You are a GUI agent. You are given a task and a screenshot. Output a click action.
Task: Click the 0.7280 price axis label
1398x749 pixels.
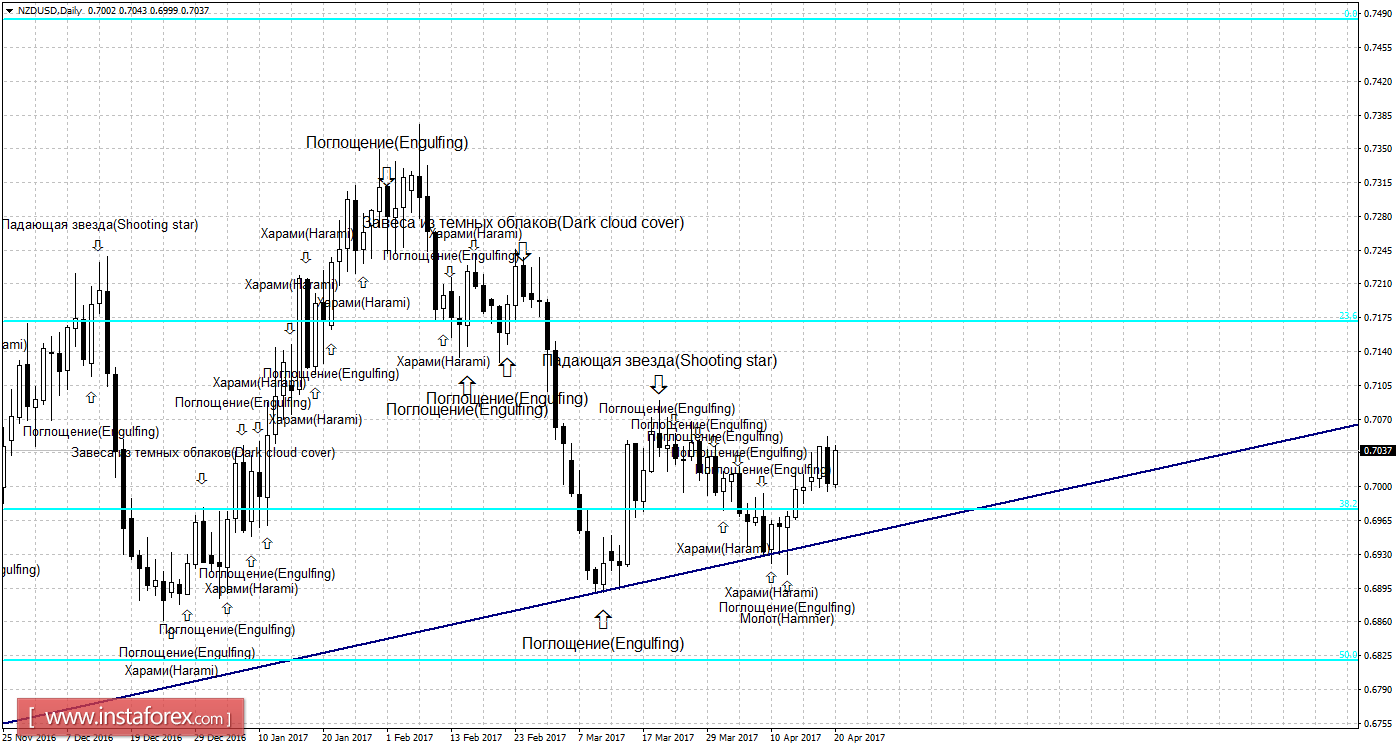1378,216
